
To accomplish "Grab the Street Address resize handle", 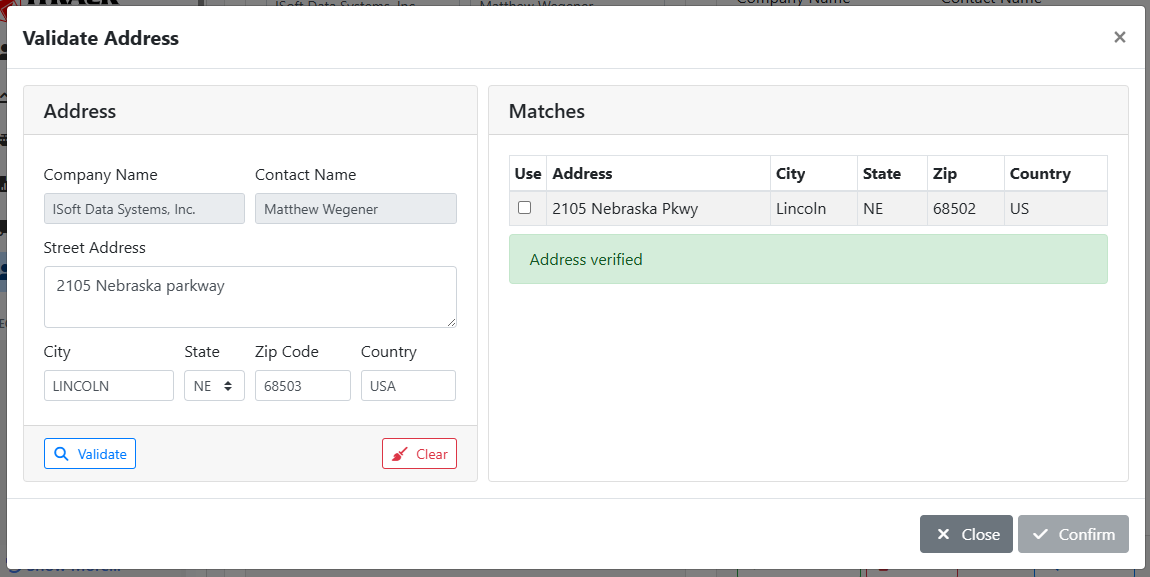I will [x=451, y=322].
